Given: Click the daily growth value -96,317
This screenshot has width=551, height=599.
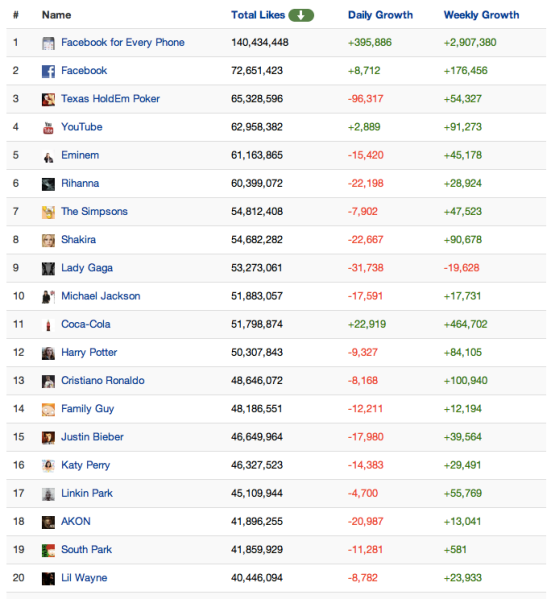Looking at the screenshot, I should click(365, 99).
